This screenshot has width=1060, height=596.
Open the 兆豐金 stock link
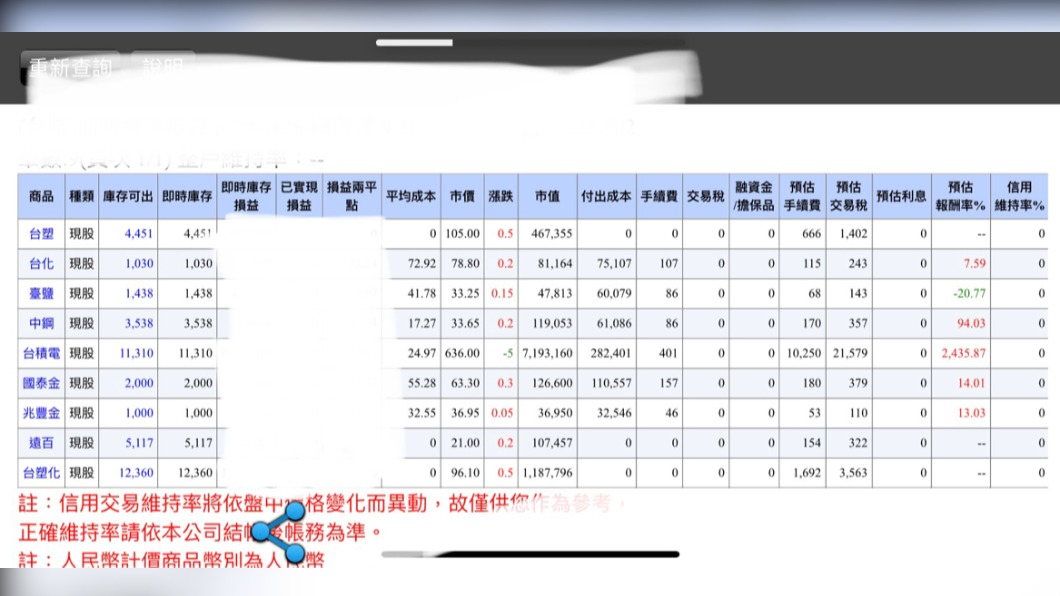[x=41, y=413]
